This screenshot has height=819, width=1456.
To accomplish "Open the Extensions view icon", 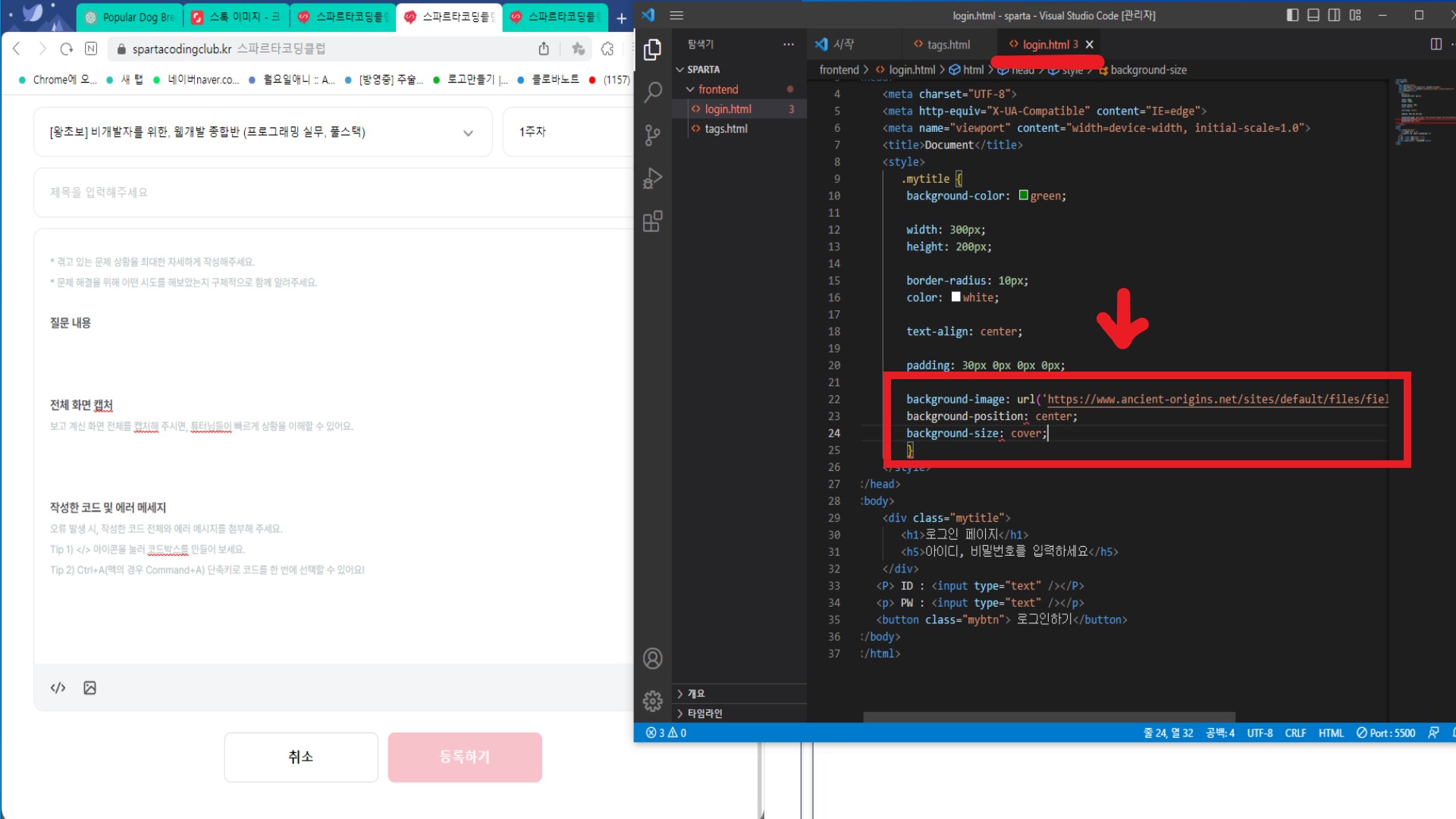I will pos(652,221).
